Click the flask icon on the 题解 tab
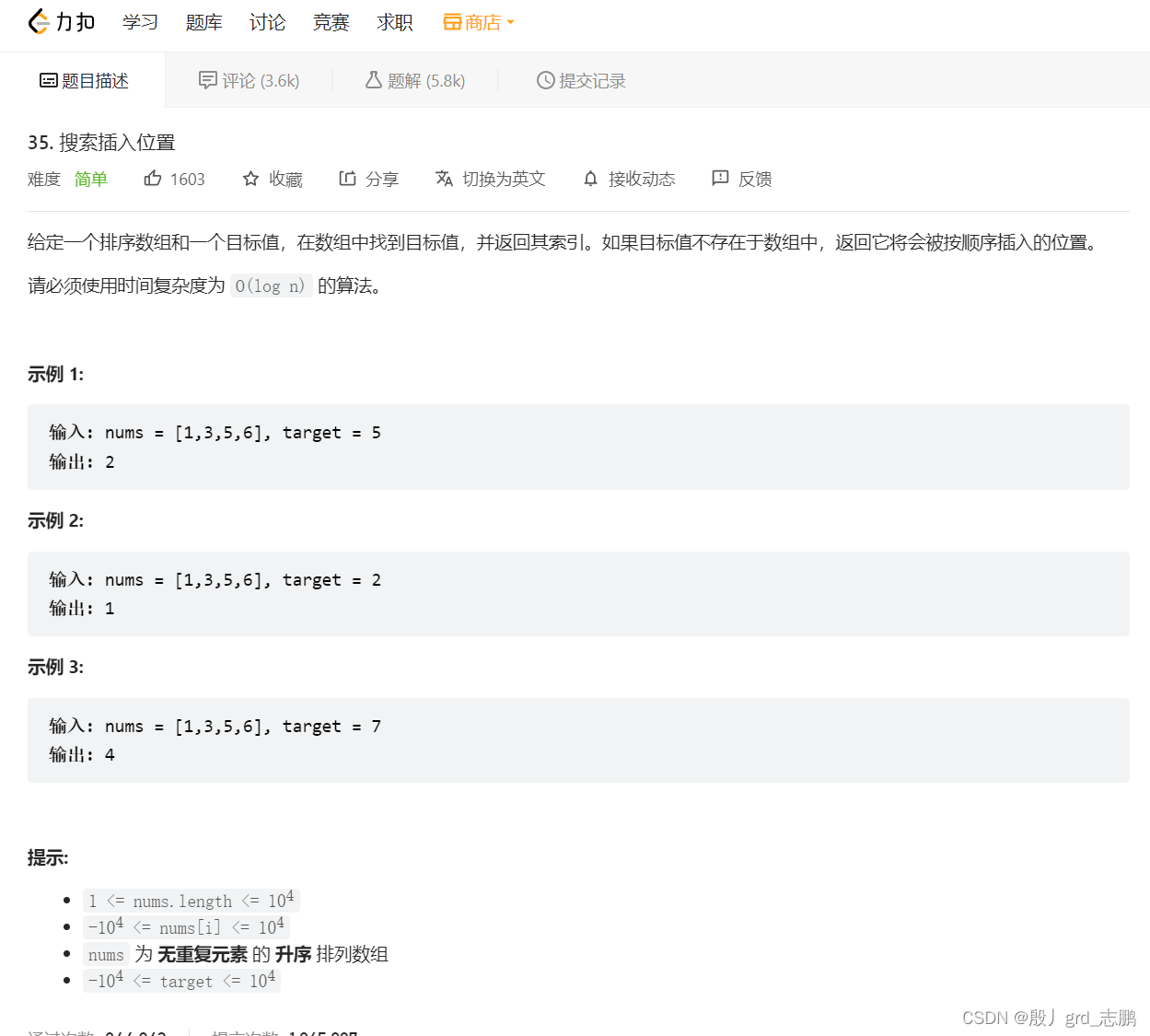This screenshot has width=1150, height=1036. click(372, 80)
